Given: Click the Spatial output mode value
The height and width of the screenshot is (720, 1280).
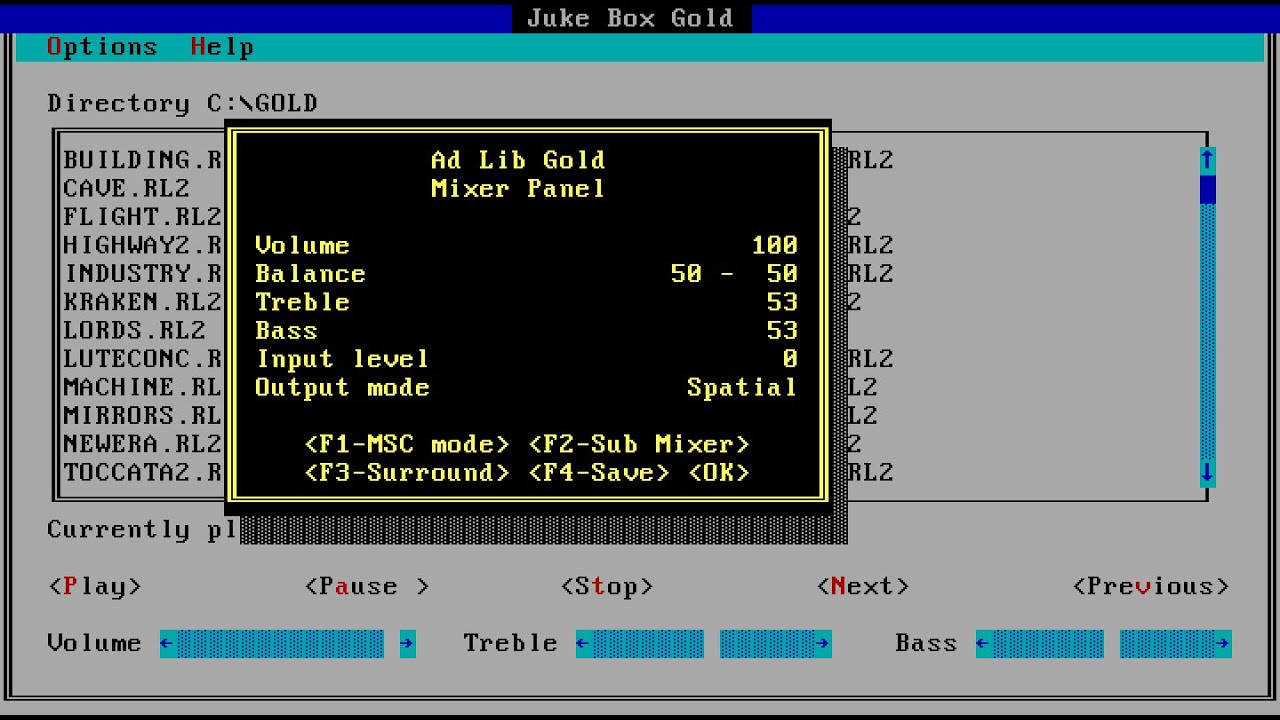Looking at the screenshot, I should pos(743,387).
